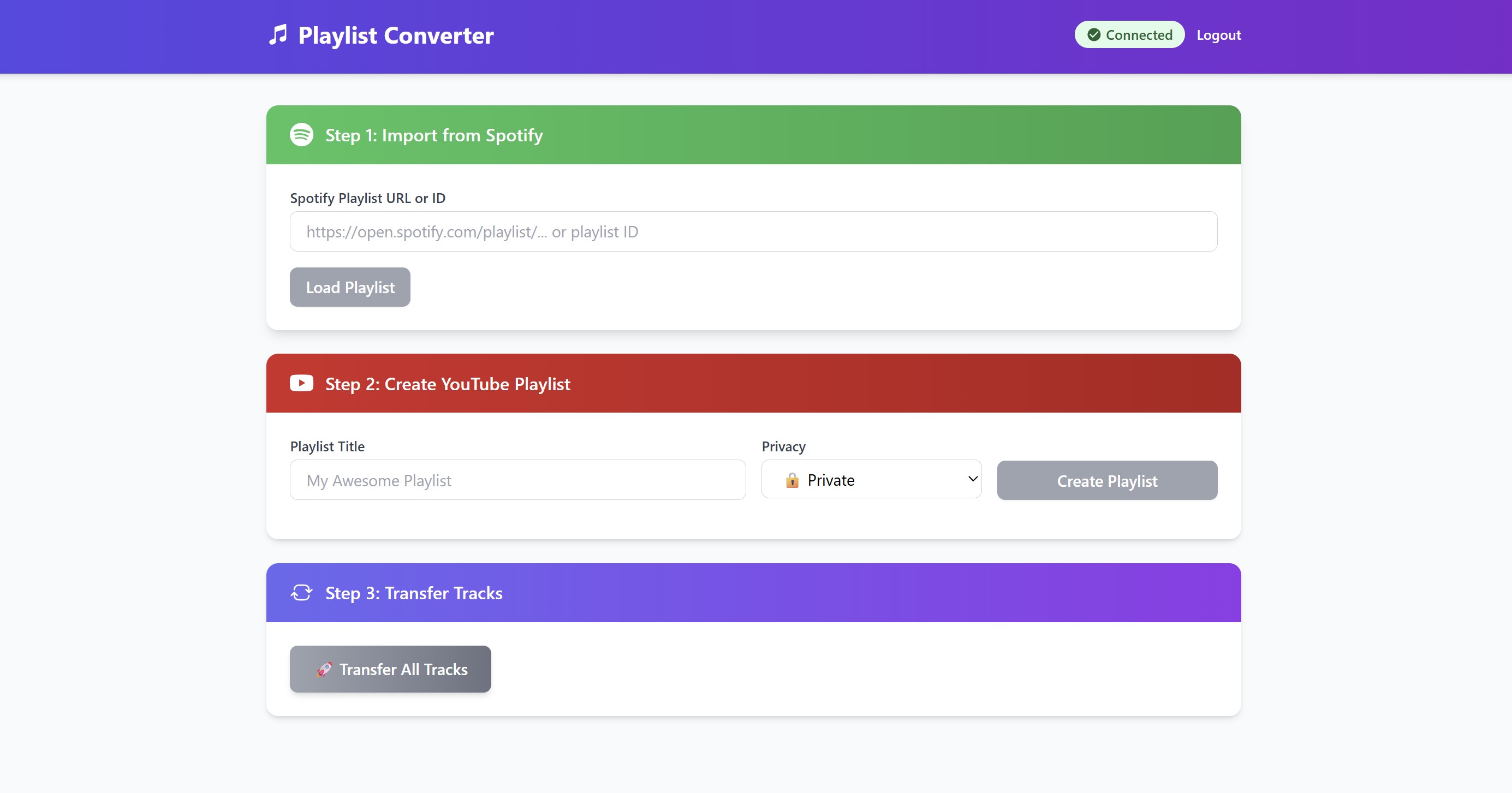Focus the Spotify Playlist URL input field
The image size is (1512, 793).
754,232
